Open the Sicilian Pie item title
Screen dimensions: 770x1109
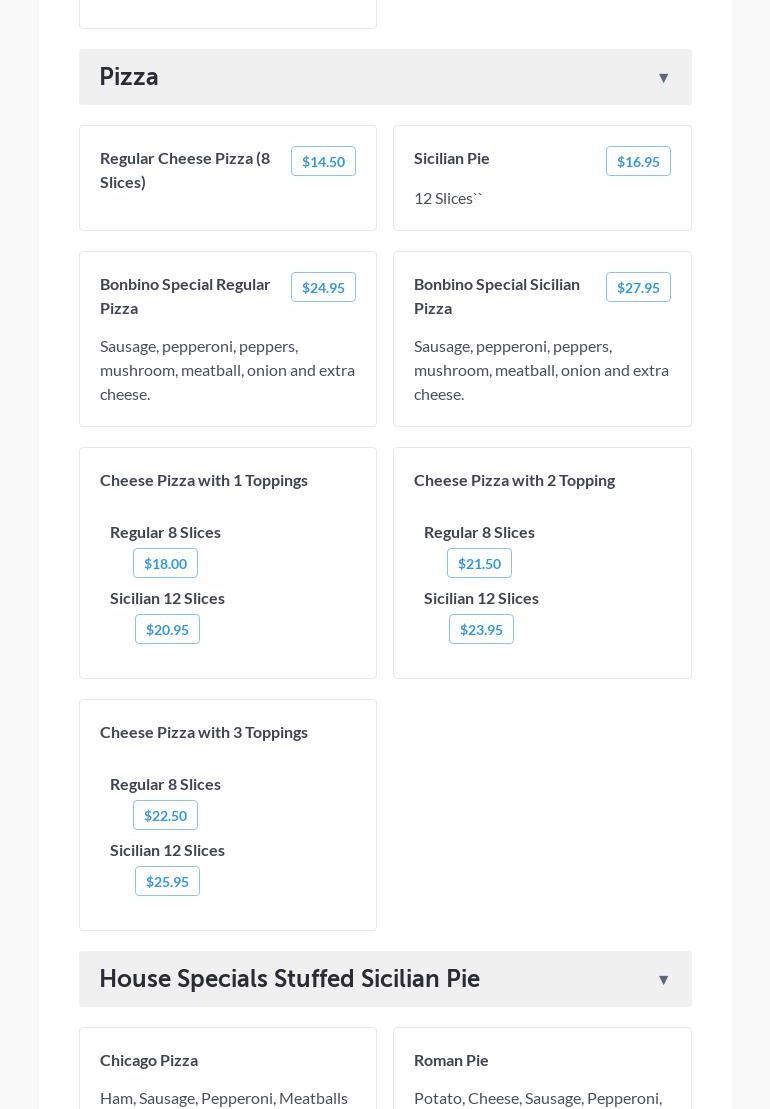coord(452,158)
